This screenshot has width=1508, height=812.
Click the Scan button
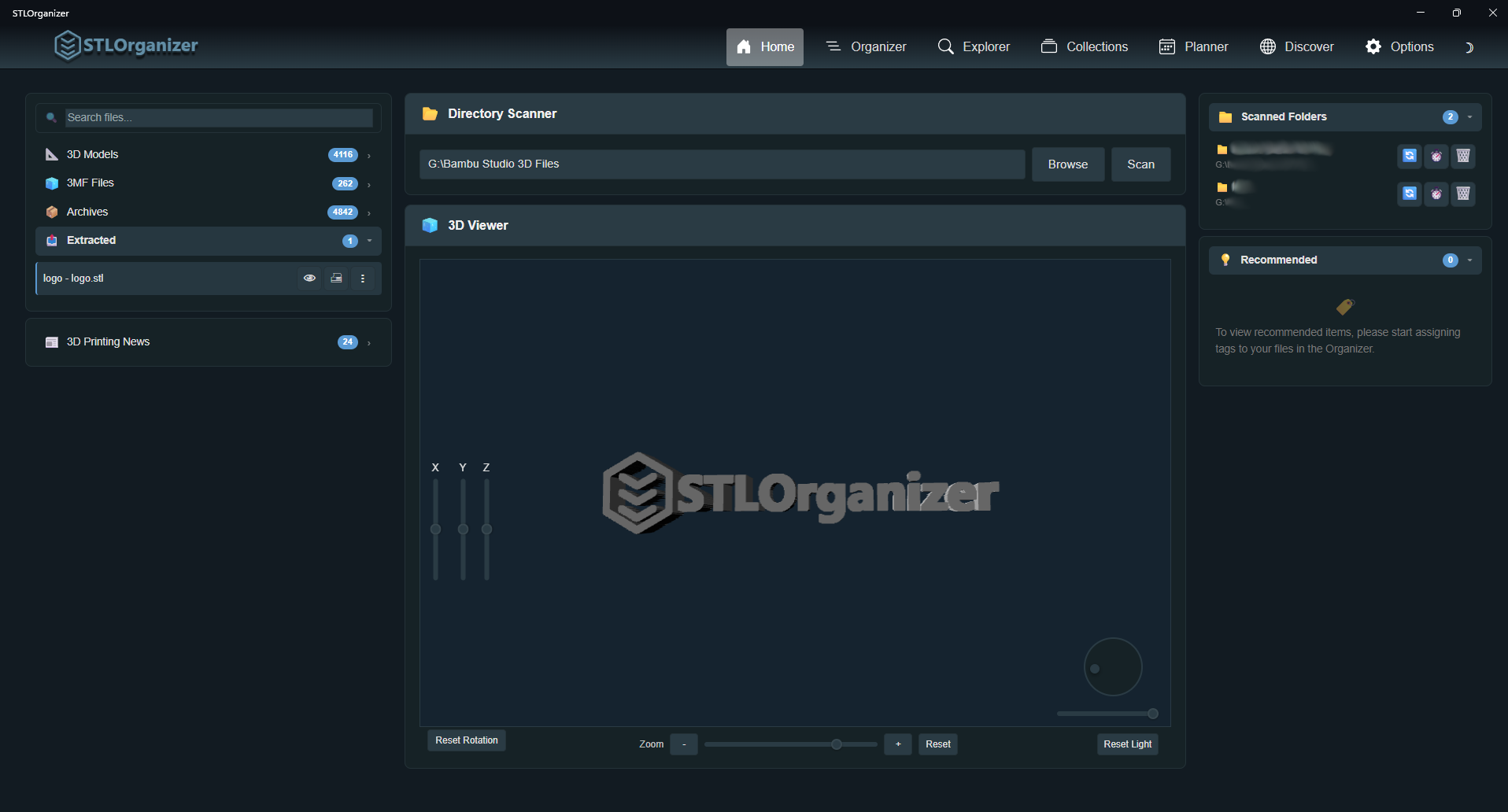click(x=1140, y=164)
